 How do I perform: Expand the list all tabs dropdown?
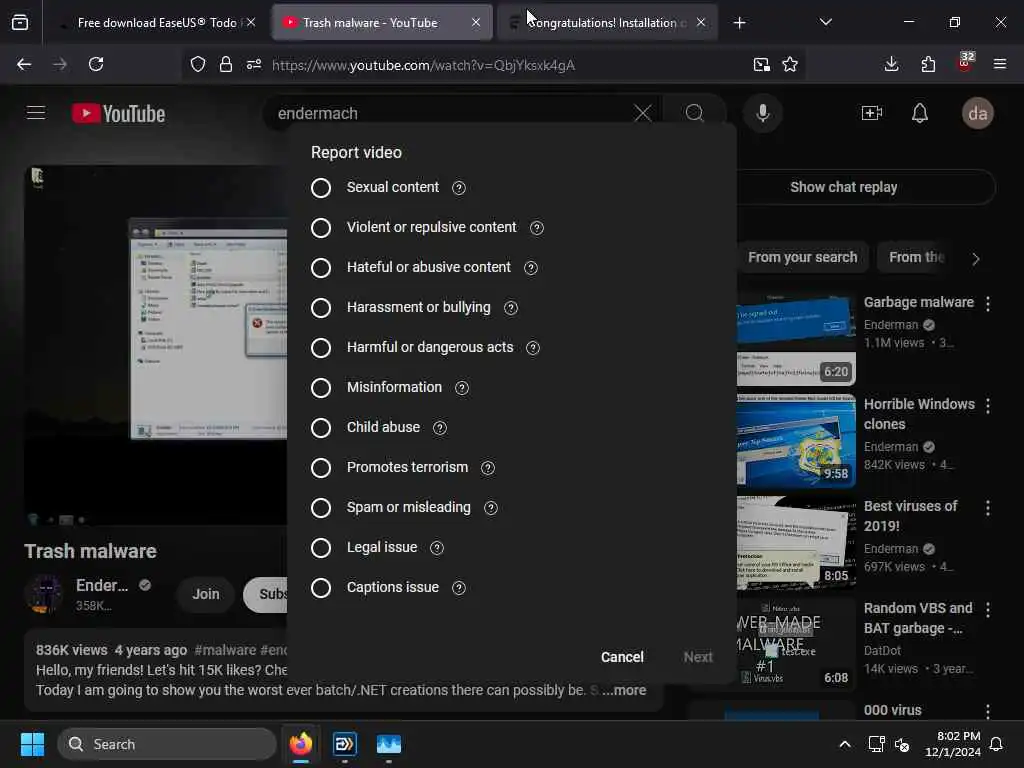pyautogui.click(x=825, y=23)
